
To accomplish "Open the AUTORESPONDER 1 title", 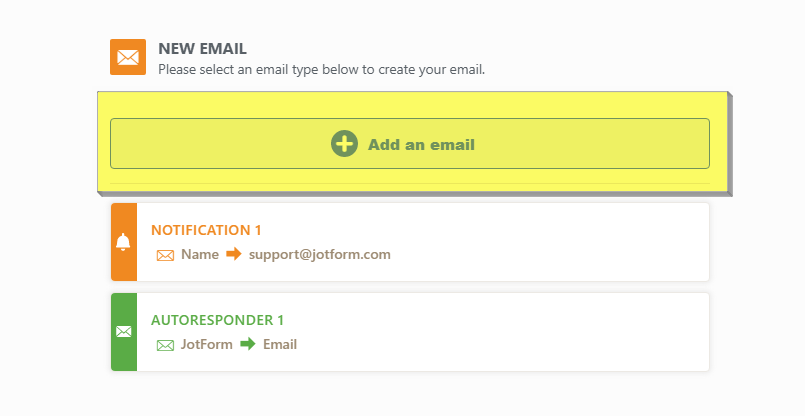I will pyautogui.click(x=217, y=320).
